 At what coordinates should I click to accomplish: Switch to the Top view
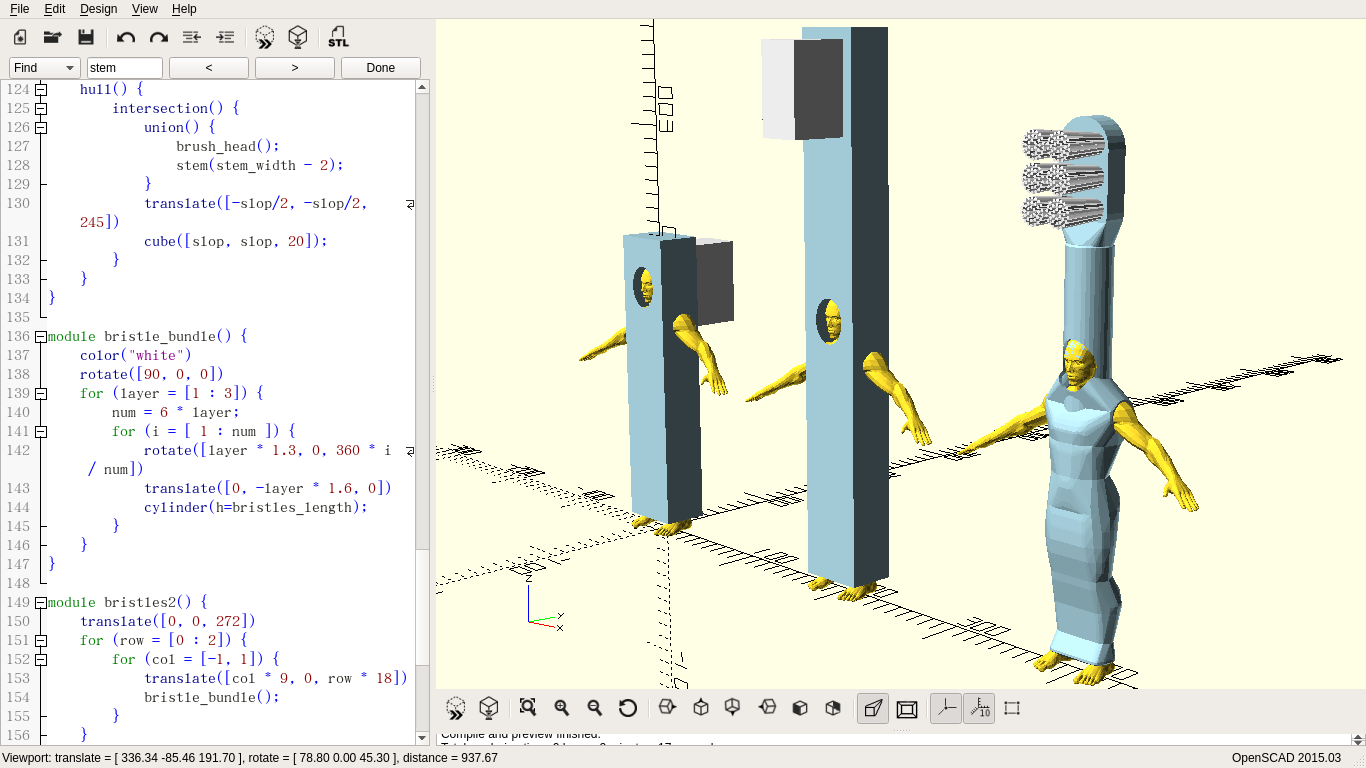coord(701,708)
